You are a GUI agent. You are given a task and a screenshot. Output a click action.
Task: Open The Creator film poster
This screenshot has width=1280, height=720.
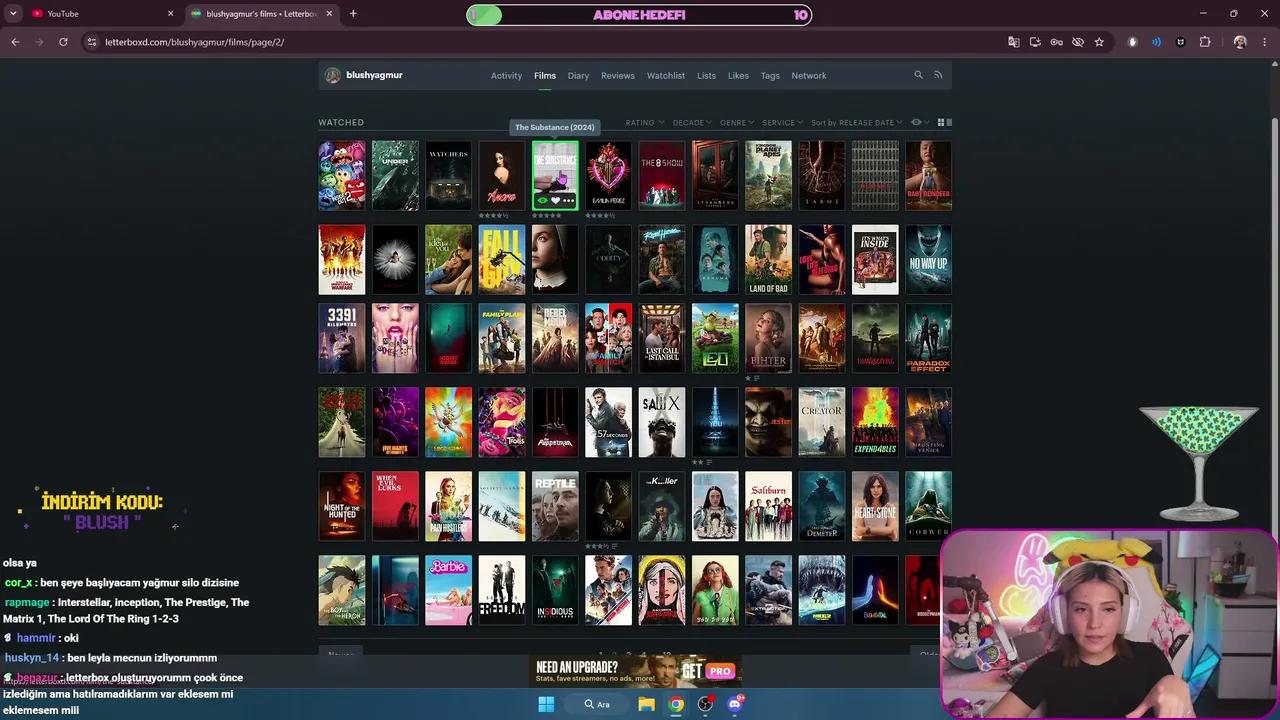[822, 422]
